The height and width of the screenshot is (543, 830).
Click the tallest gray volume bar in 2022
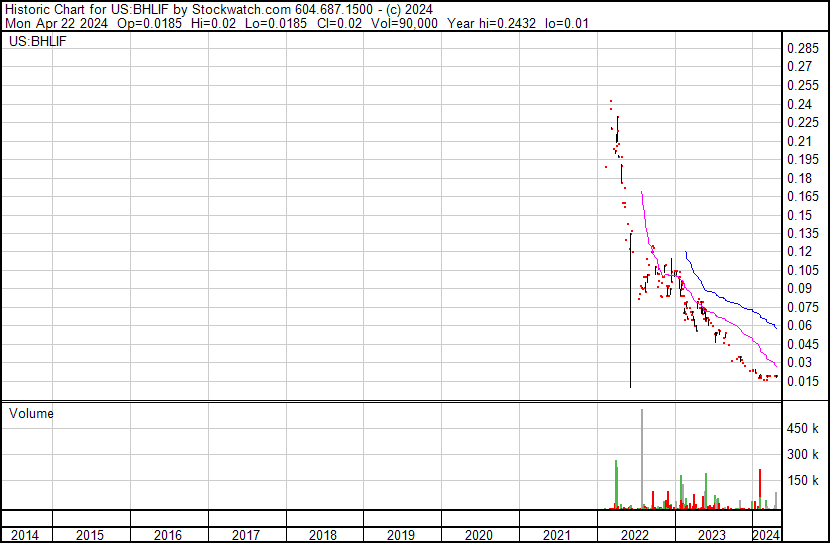[x=642, y=459]
